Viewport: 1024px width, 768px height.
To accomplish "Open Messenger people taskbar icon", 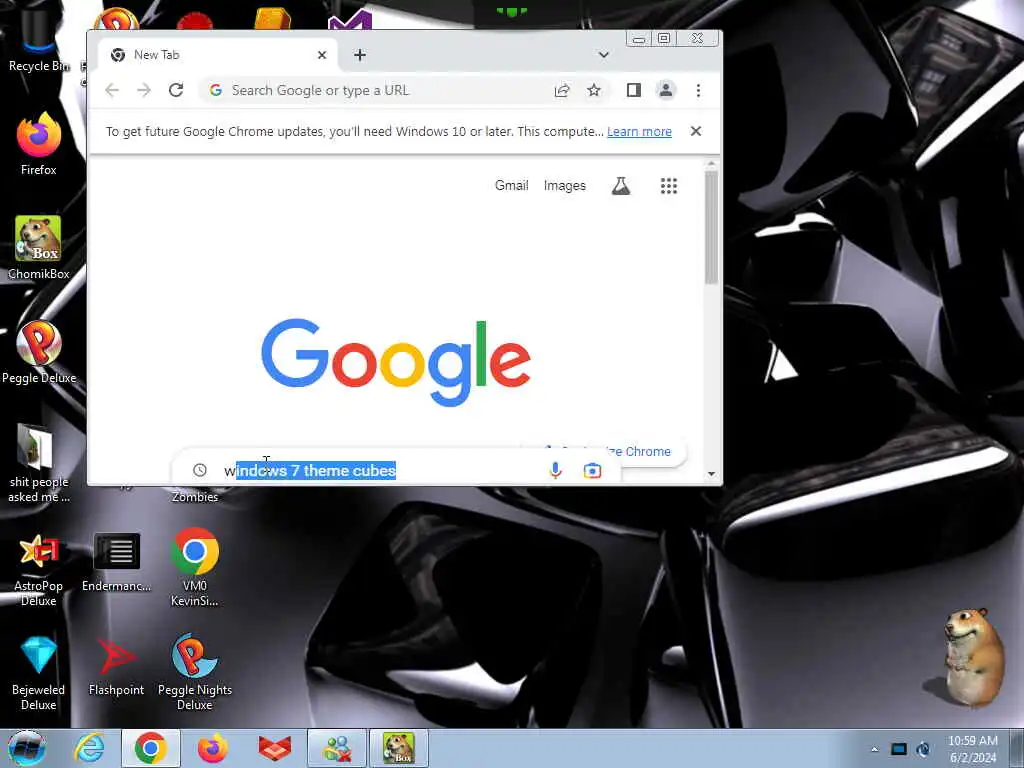I will (337, 748).
